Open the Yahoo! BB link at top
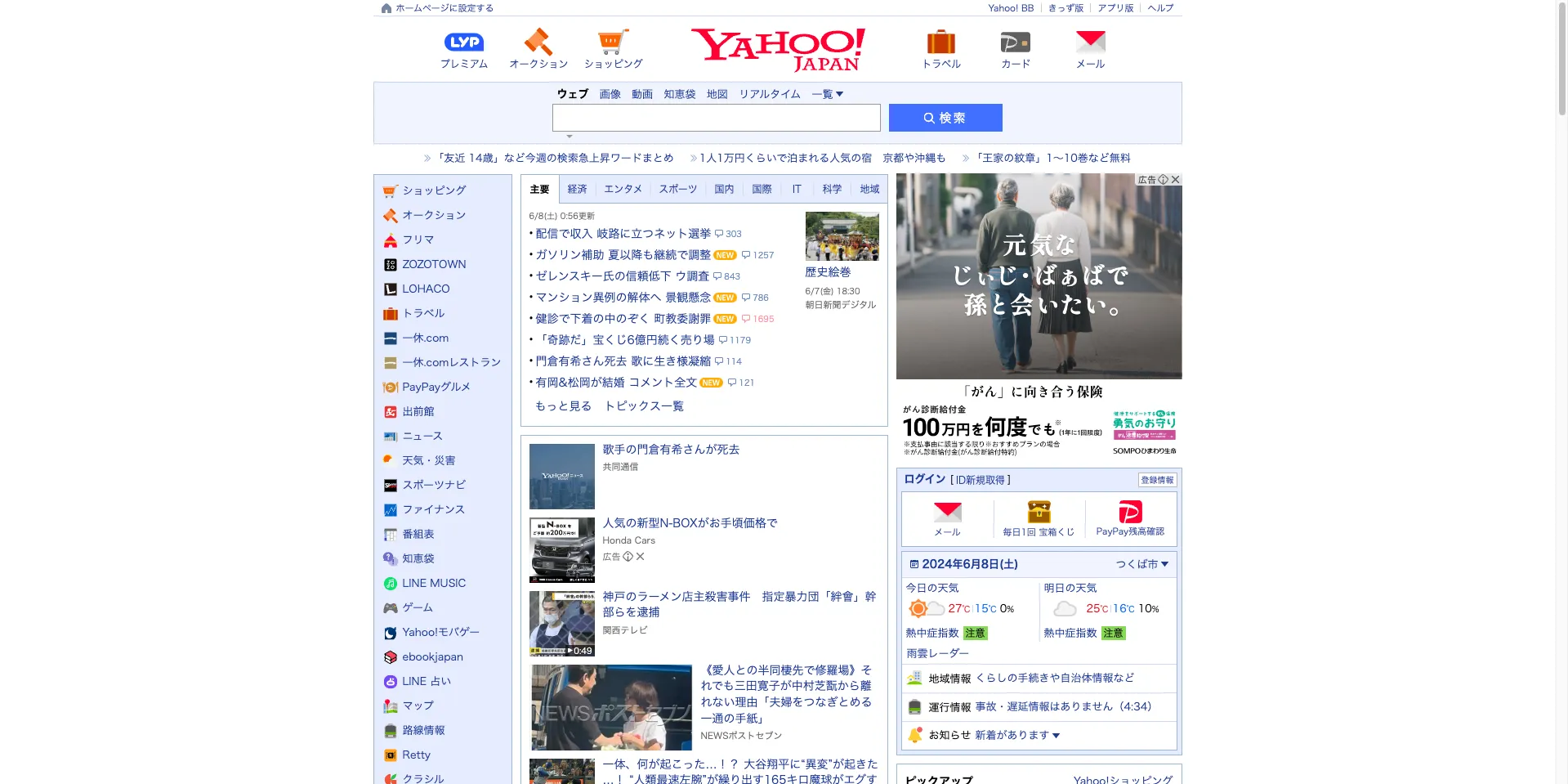 pos(1011,8)
